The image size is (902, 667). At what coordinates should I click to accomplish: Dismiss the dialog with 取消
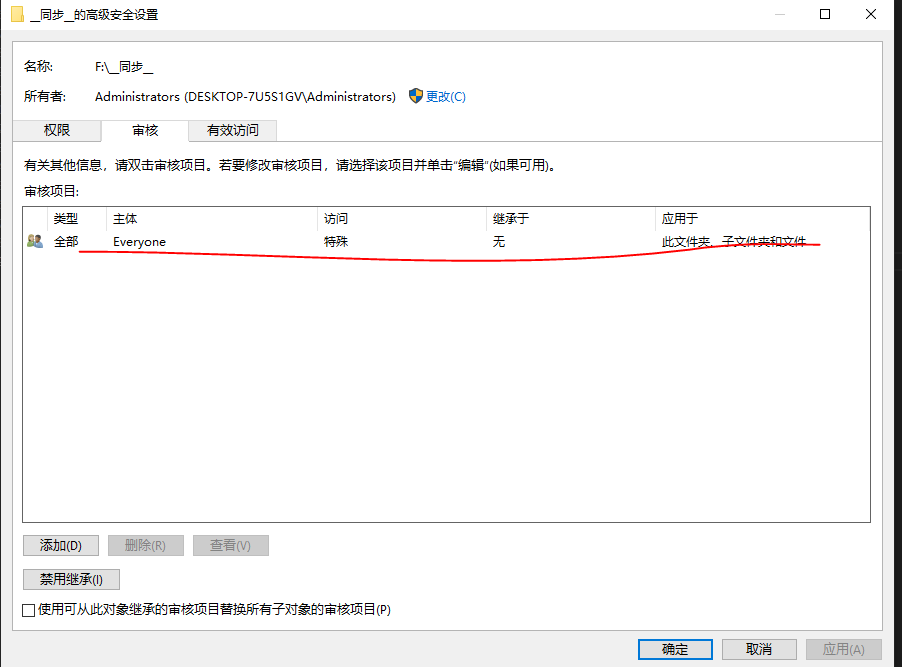(759, 649)
